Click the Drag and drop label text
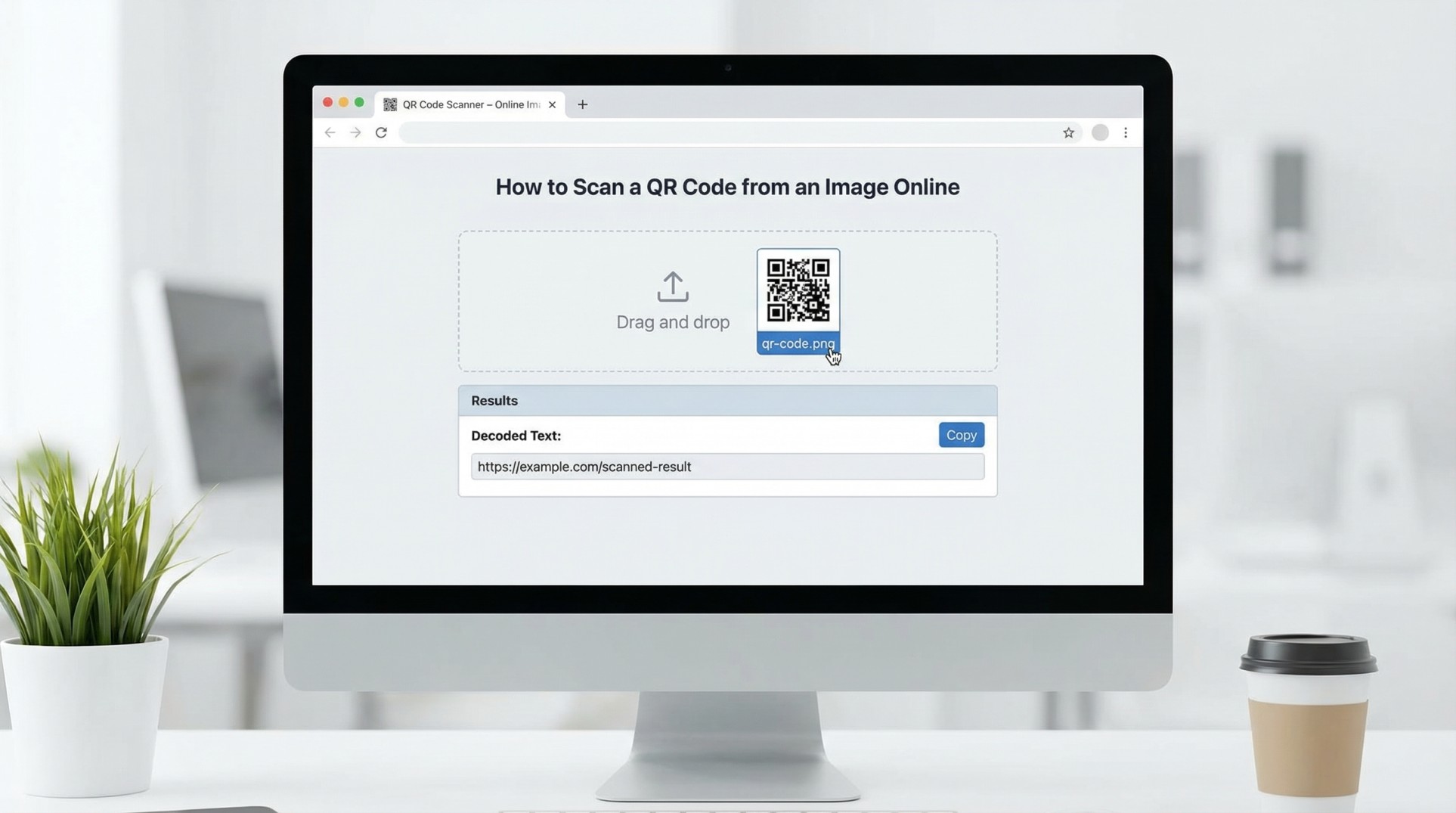1456x813 pixels. click(x=672, y=321)
